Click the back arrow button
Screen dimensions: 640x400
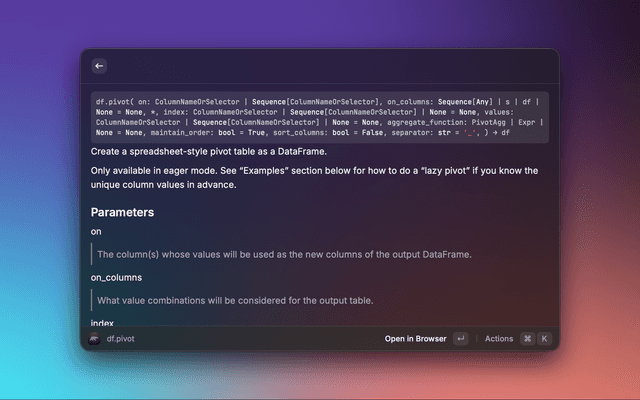pos(98,66)
